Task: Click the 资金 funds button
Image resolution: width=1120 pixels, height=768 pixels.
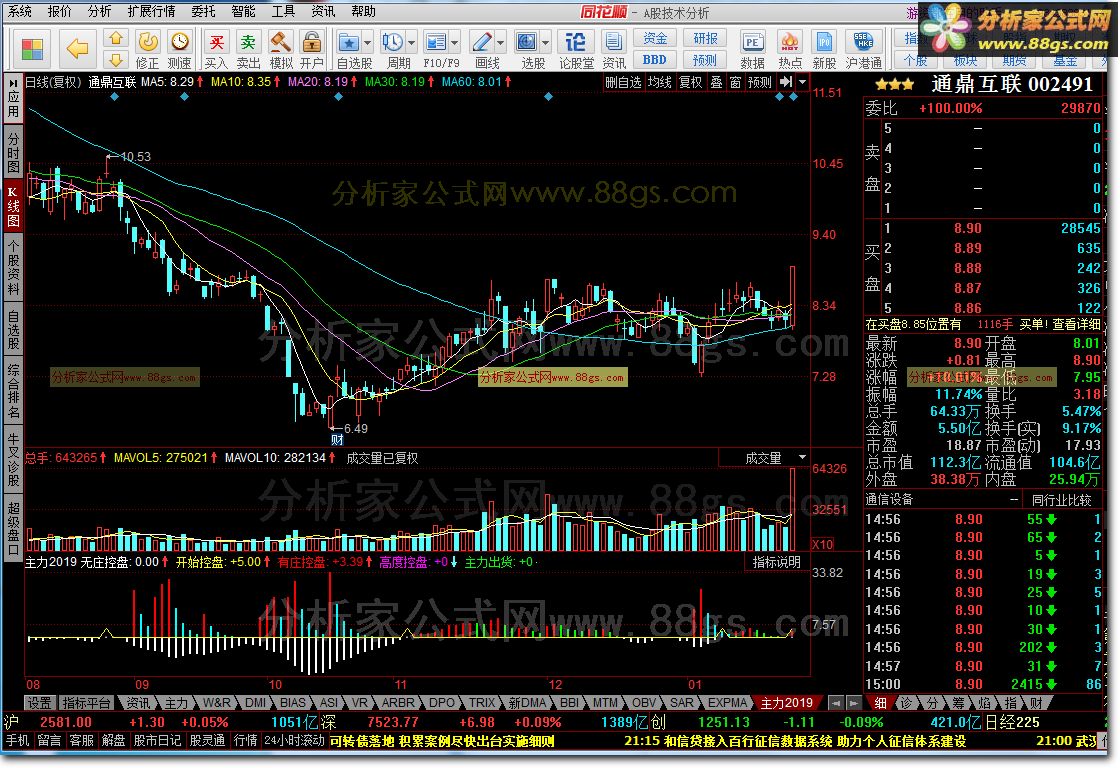Action: (x=655, y=38)
